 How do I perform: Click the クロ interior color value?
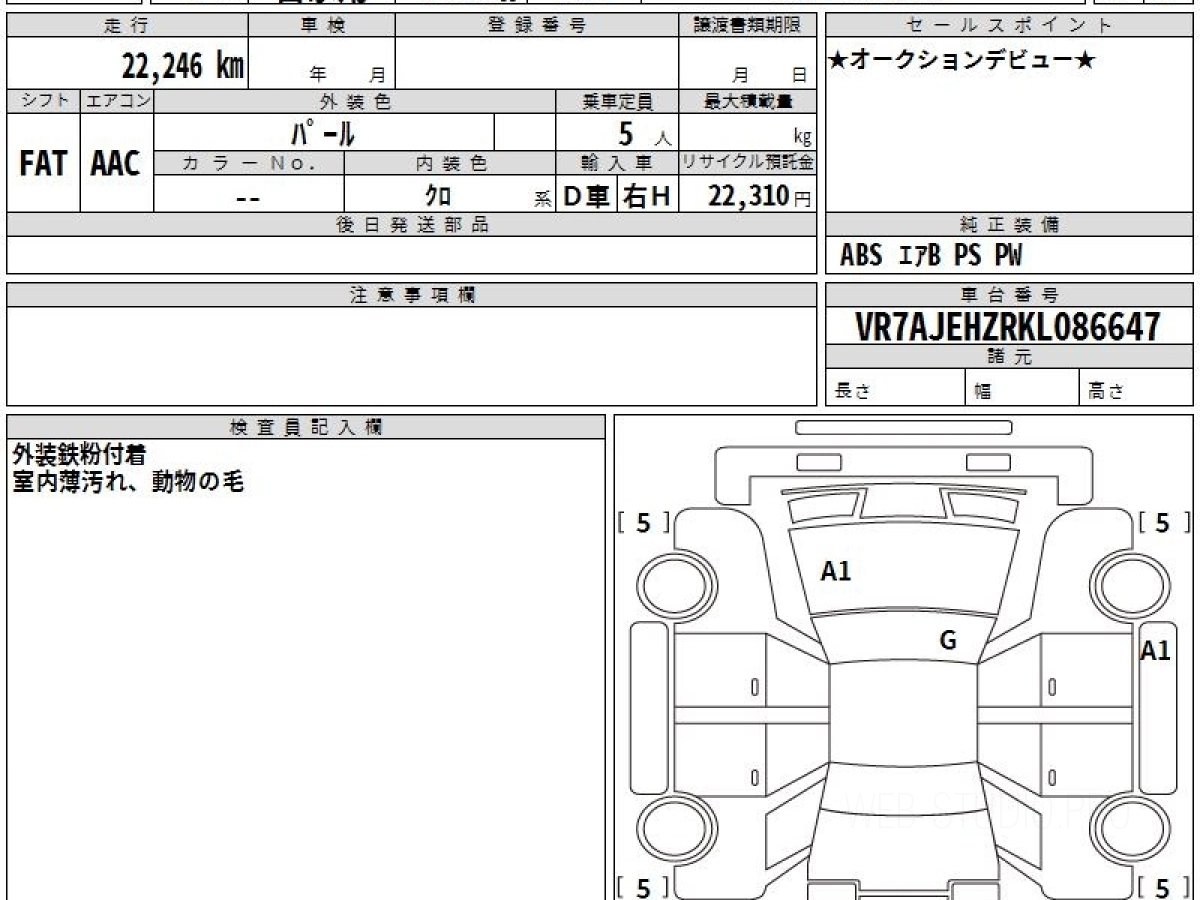(438, 197)
